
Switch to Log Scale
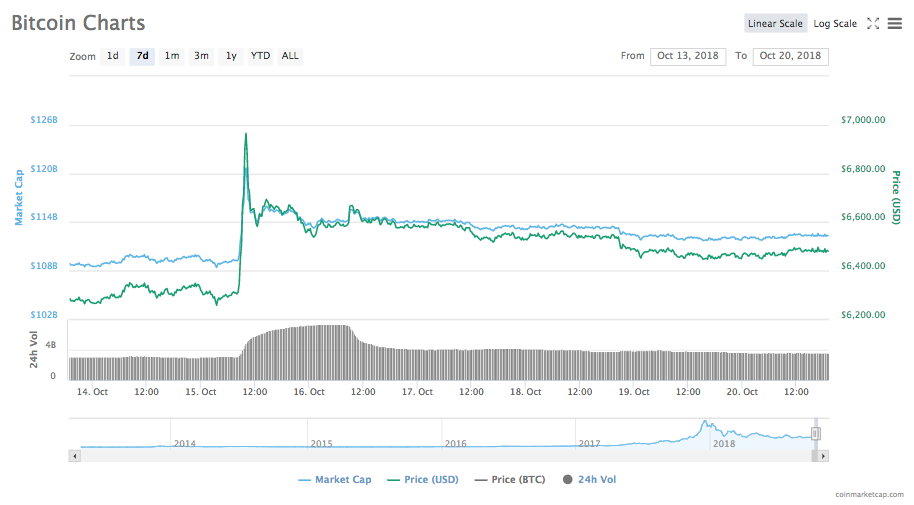[x=835, y=23]
